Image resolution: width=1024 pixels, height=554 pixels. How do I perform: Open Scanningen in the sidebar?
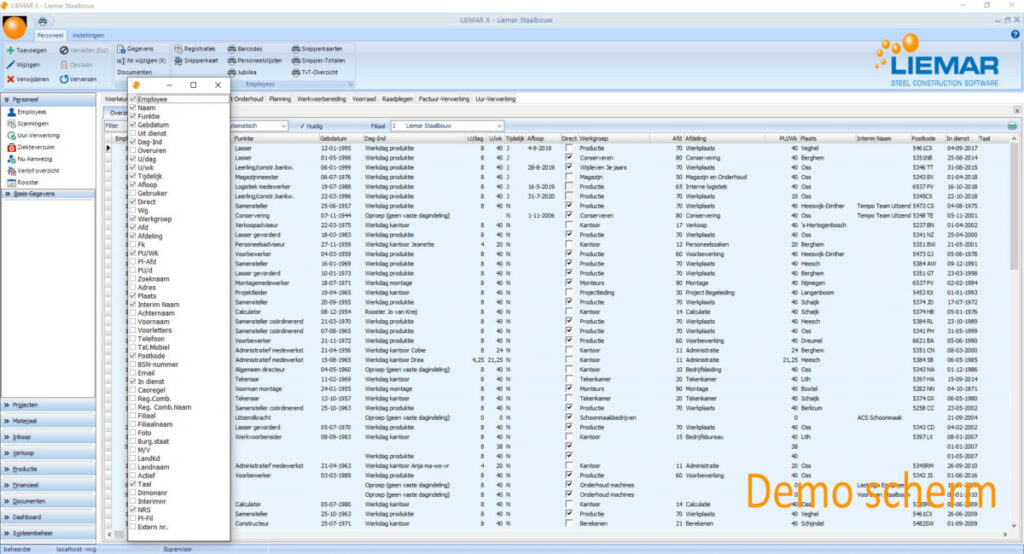27,124
